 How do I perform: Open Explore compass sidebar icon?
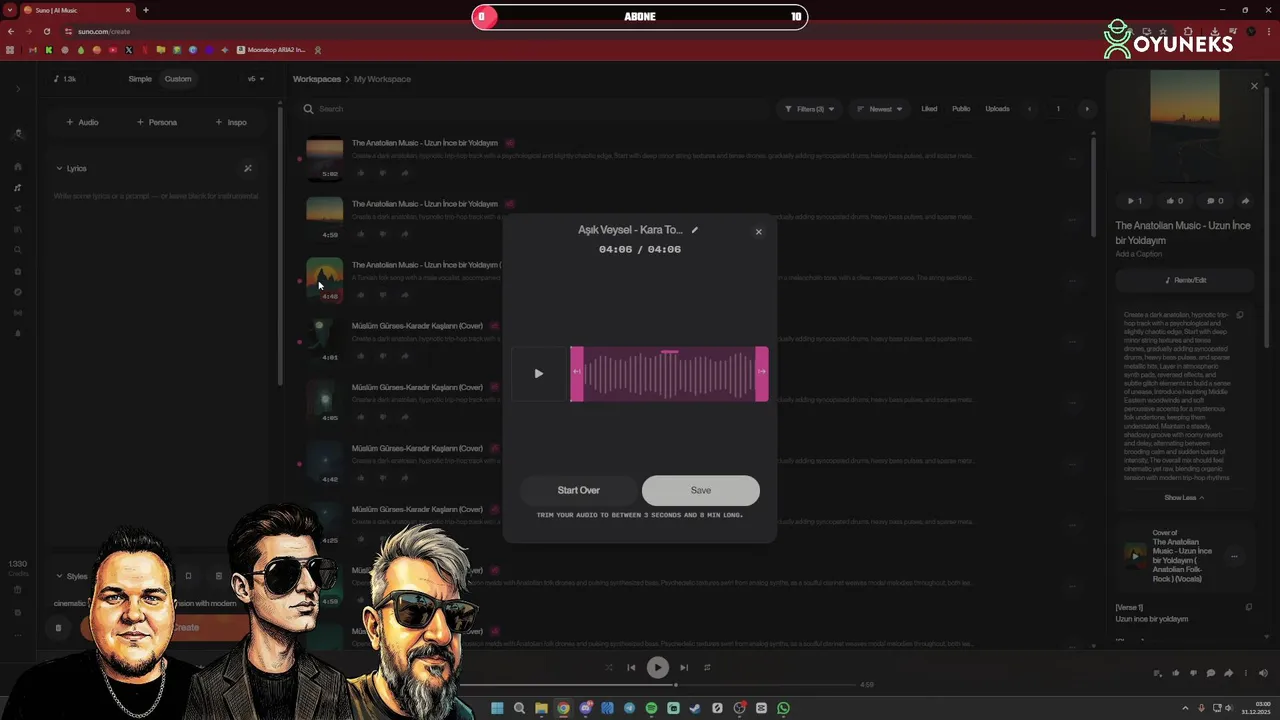[x=18, y=292]
